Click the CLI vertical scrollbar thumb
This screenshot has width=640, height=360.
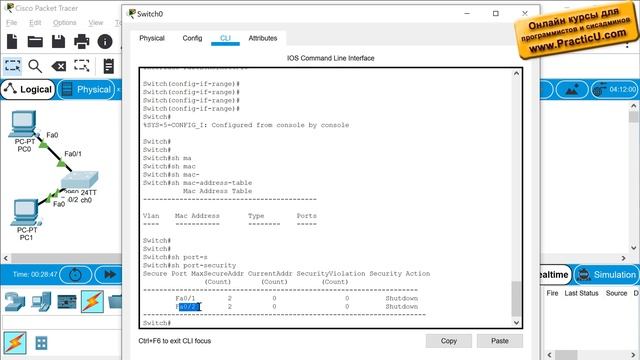pos(516,298)
